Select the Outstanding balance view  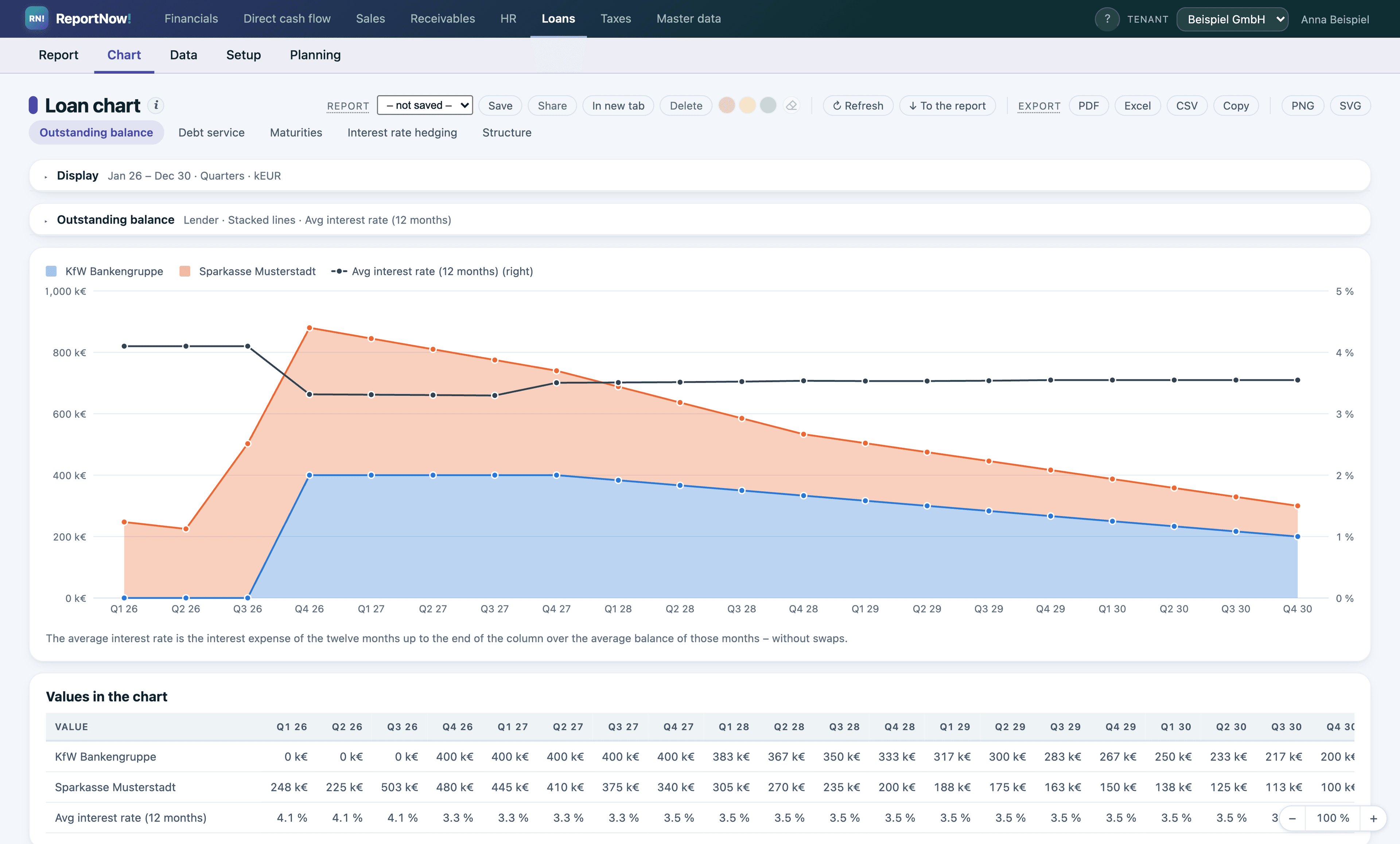pos(96,132)
